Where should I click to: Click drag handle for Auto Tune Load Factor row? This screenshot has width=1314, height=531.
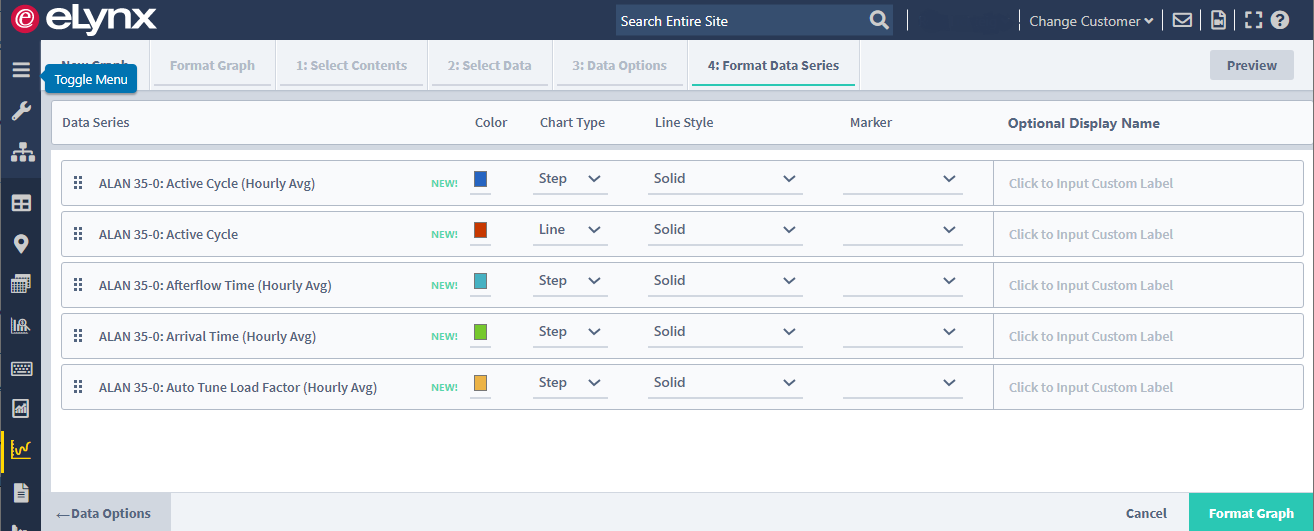point(78,387)
